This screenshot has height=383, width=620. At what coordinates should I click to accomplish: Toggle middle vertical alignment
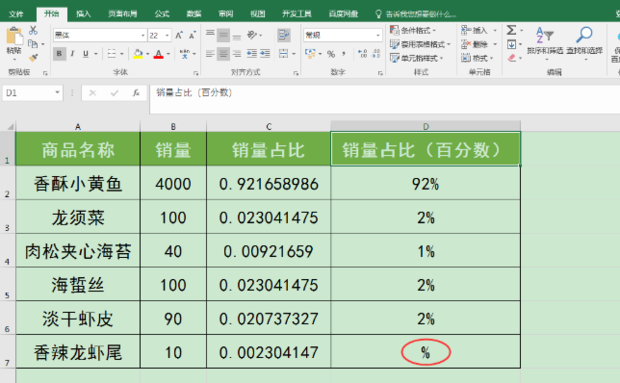click(223, 36)
